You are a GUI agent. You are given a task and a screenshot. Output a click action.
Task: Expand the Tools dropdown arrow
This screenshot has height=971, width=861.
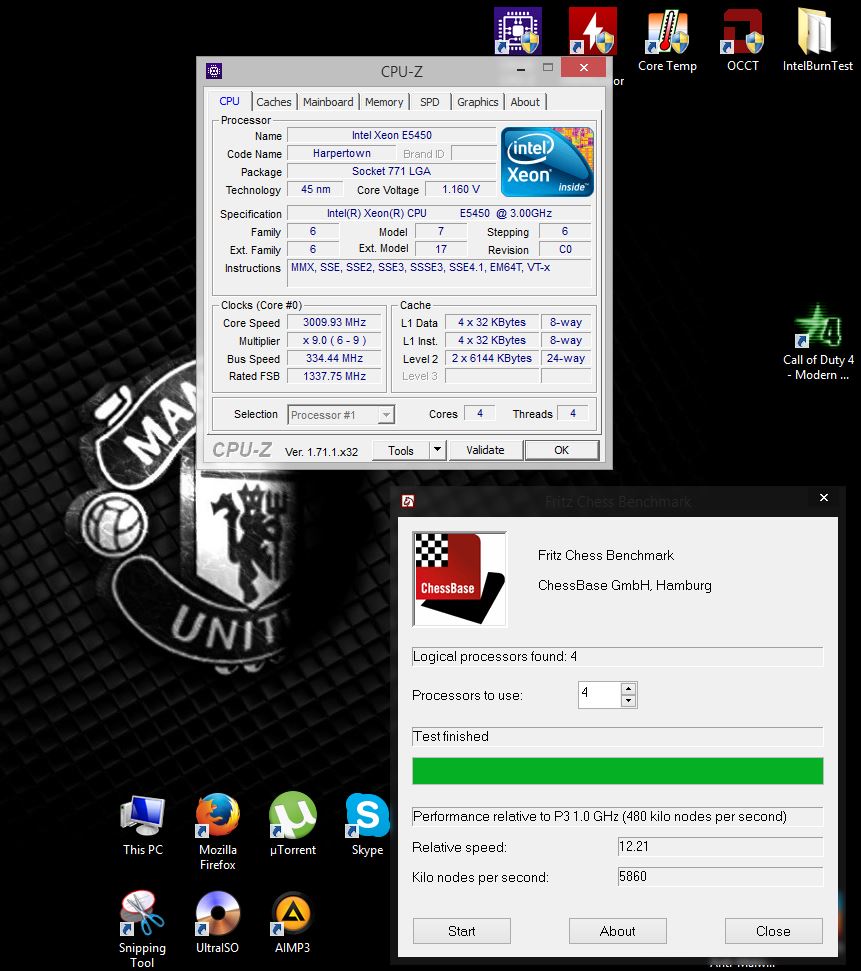pos(437,450)
